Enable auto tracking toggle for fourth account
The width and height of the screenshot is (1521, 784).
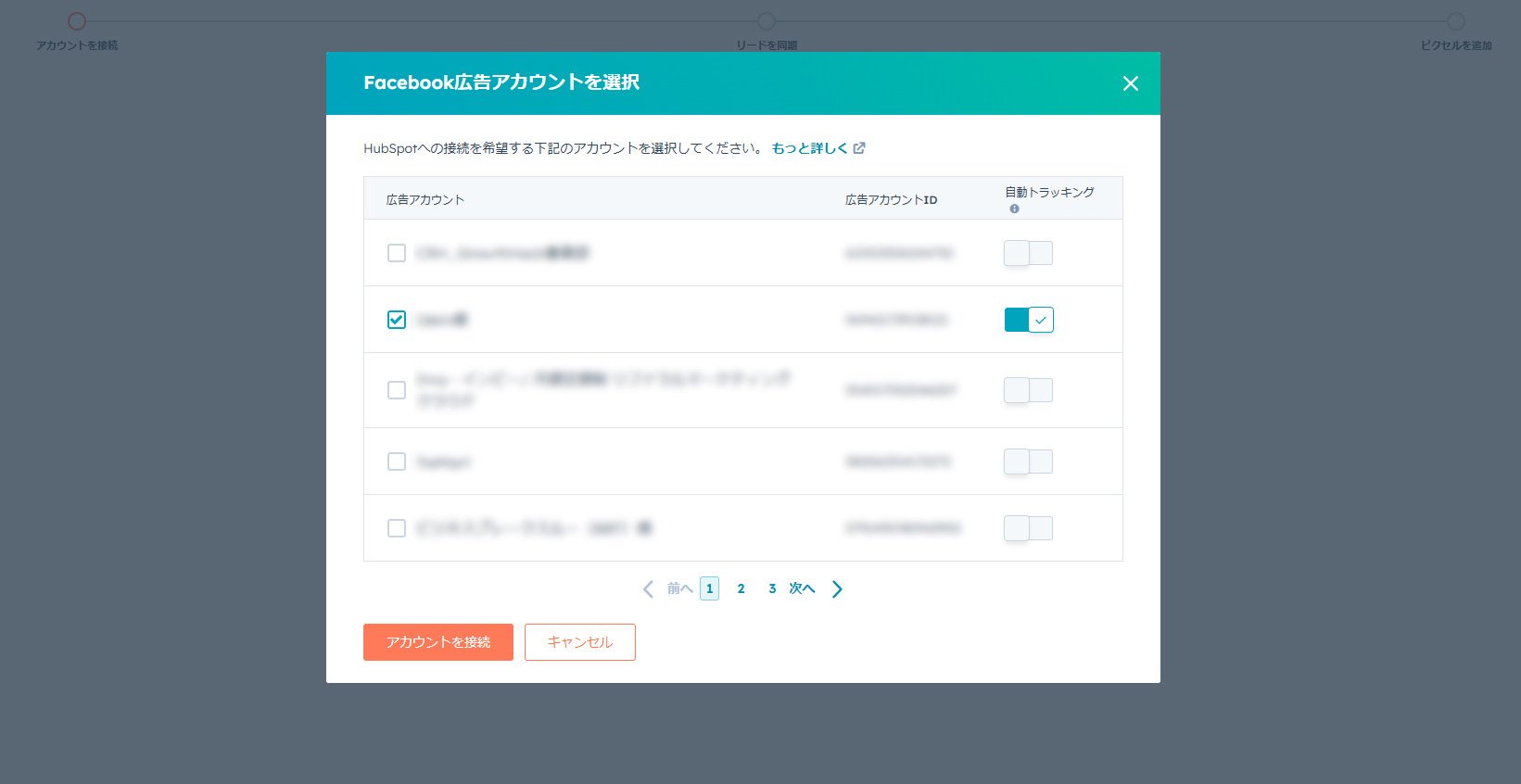1029,462
